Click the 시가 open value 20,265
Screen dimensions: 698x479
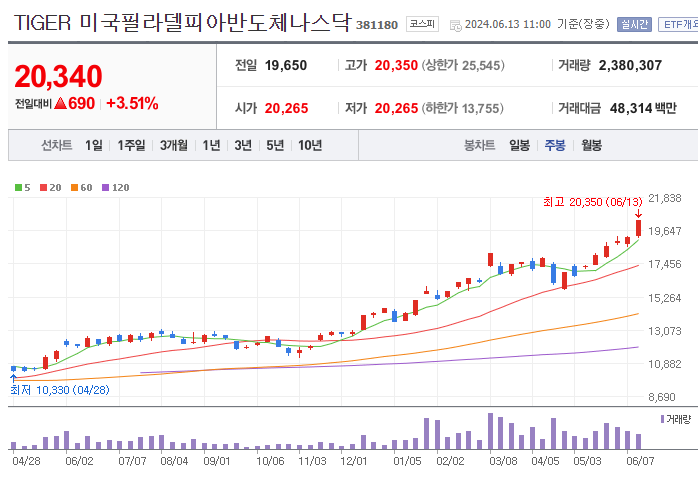click(286, 108)
